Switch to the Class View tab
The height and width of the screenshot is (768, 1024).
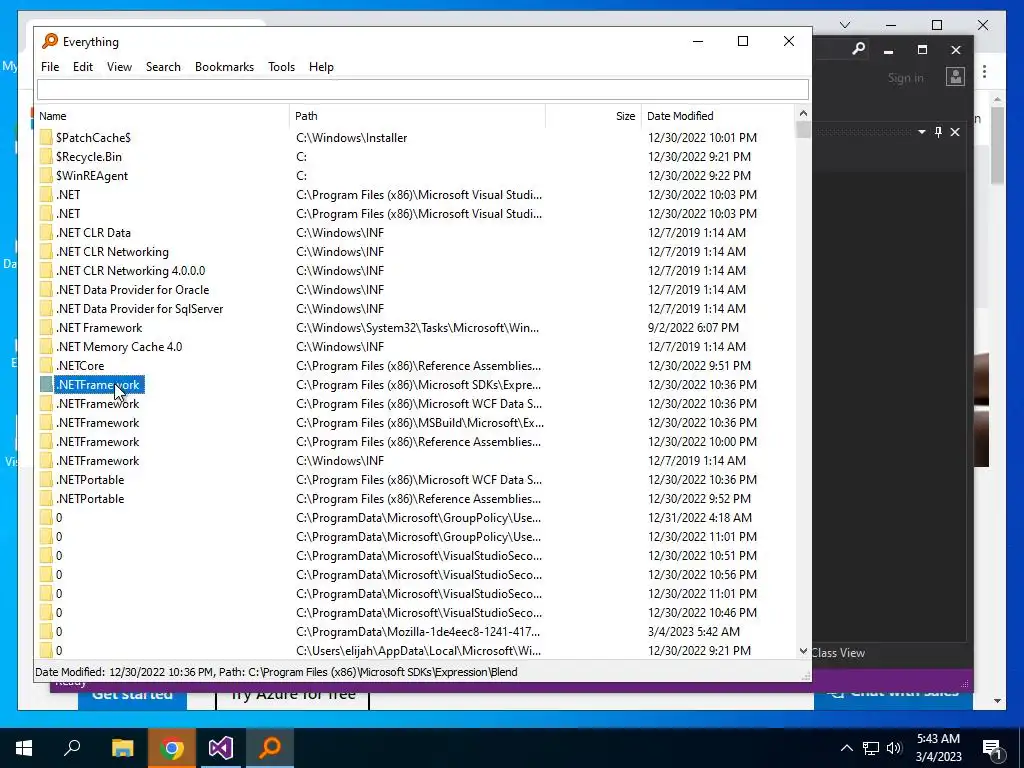[839, 652]
